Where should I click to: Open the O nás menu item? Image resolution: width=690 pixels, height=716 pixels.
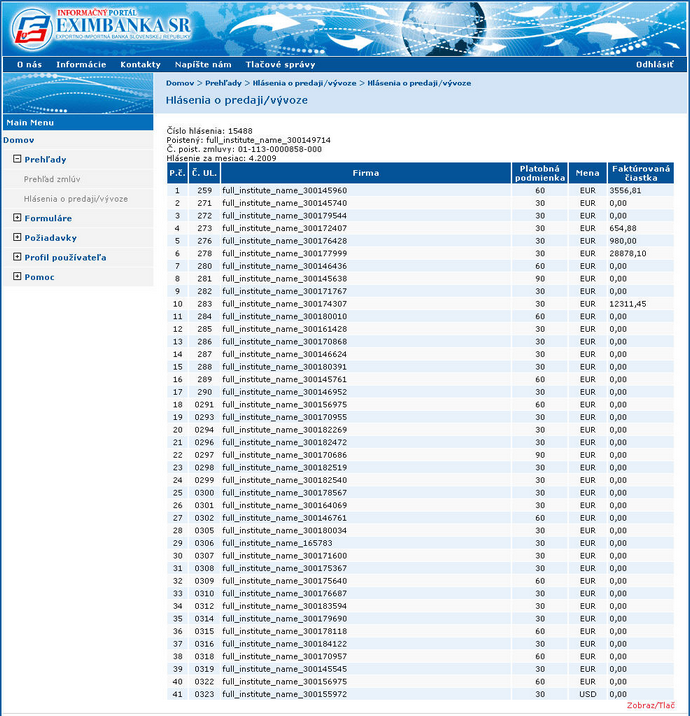pos(29,64)
